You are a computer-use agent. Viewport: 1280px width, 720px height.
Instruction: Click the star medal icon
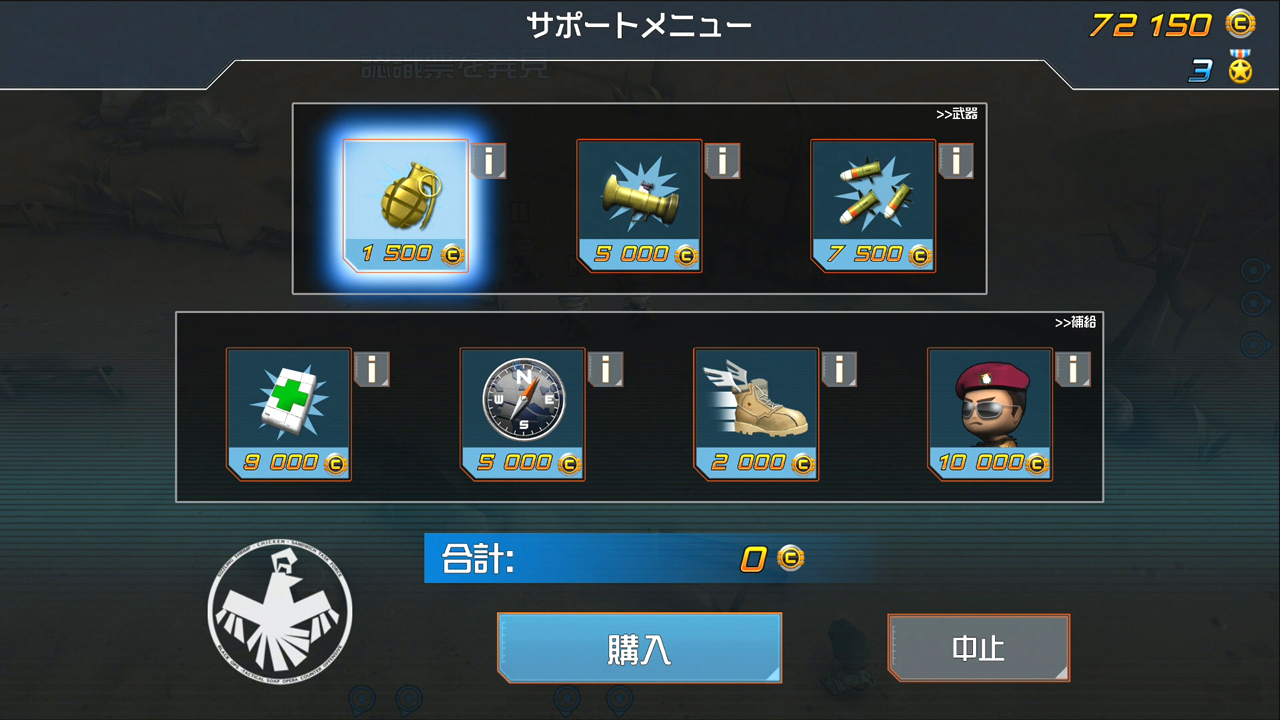click(x=1241, y=67)
